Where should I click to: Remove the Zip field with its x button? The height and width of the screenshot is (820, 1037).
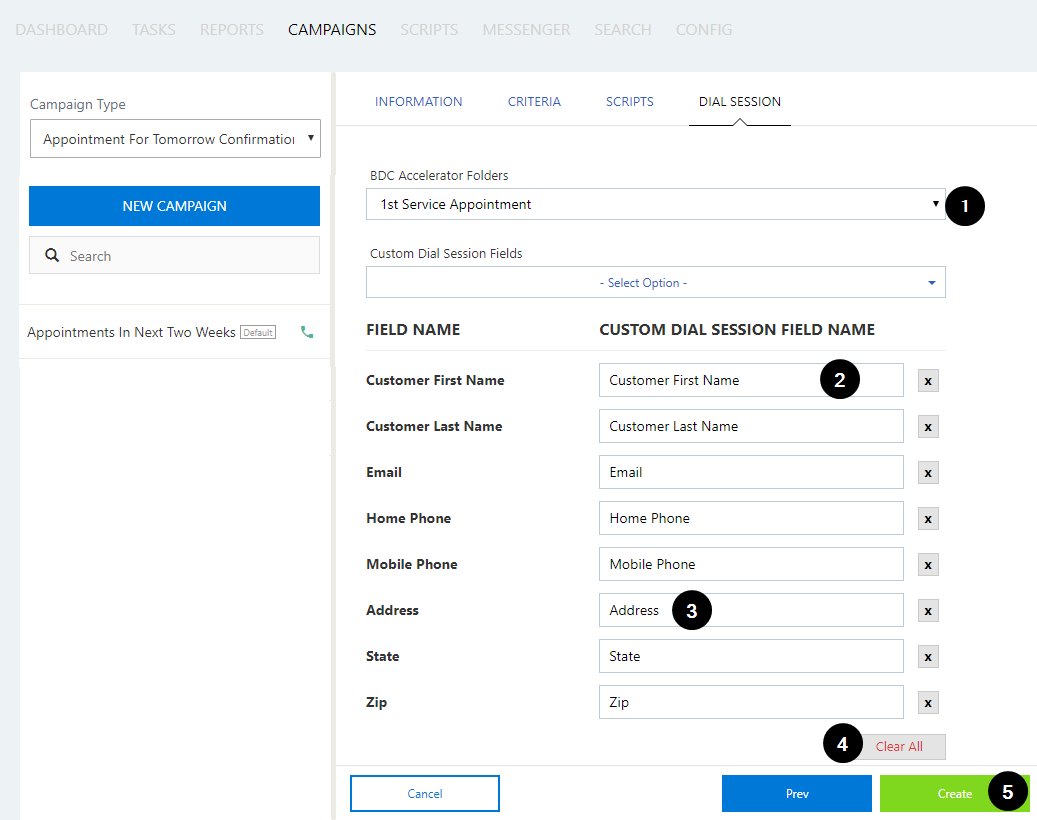pyautogui.click(x=928, y=703)
